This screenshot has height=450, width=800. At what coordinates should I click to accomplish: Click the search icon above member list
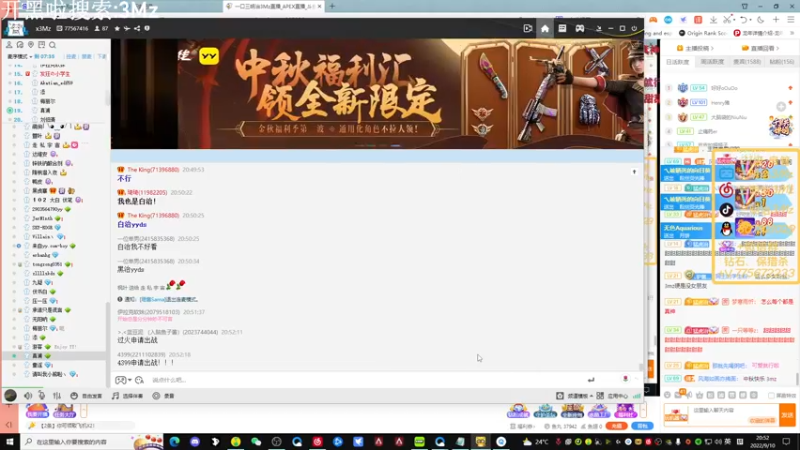pos(52,45)
